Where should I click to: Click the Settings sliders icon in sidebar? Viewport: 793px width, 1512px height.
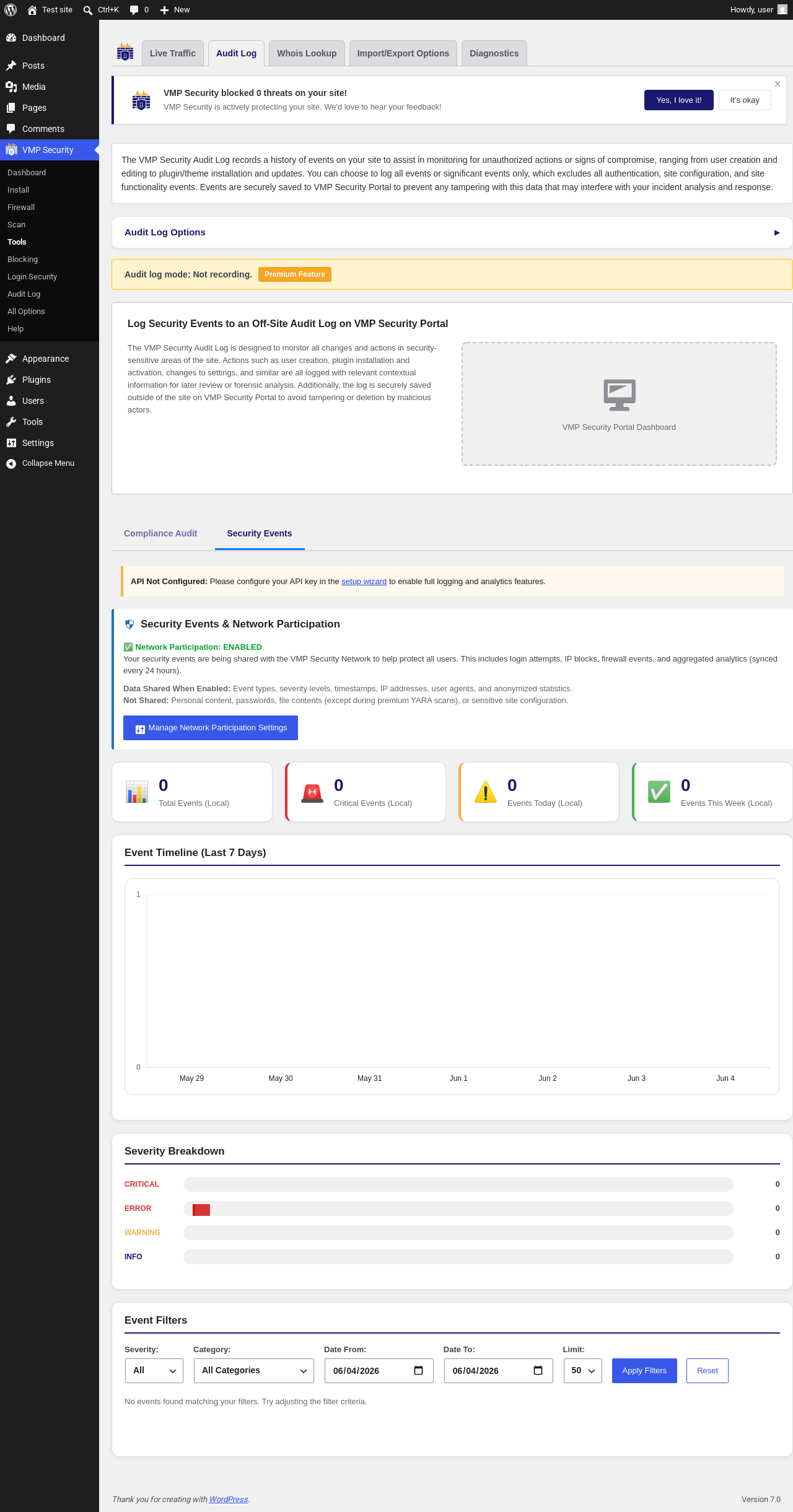pyautogui.click(x=11, y=443)
